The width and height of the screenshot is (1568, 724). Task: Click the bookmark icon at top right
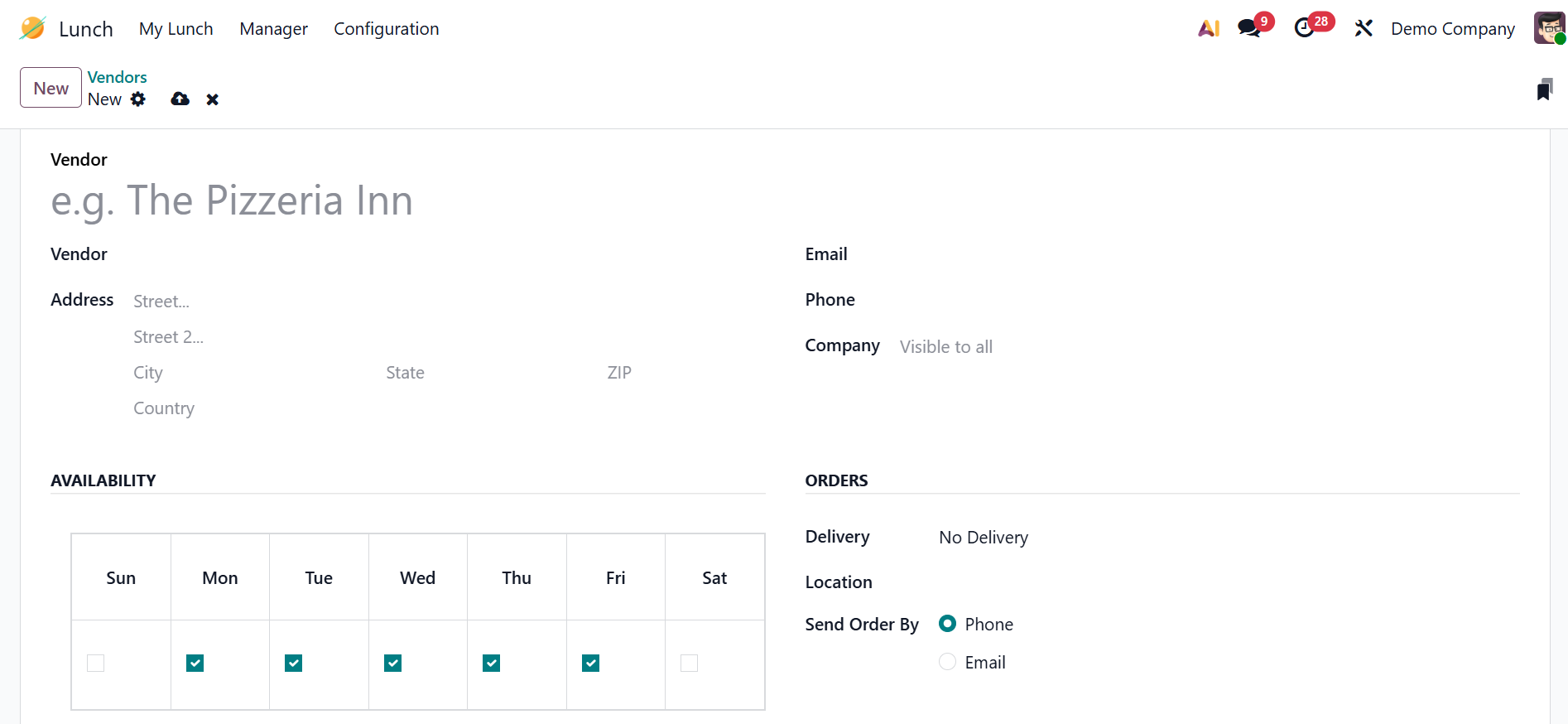coord(1544,89)
